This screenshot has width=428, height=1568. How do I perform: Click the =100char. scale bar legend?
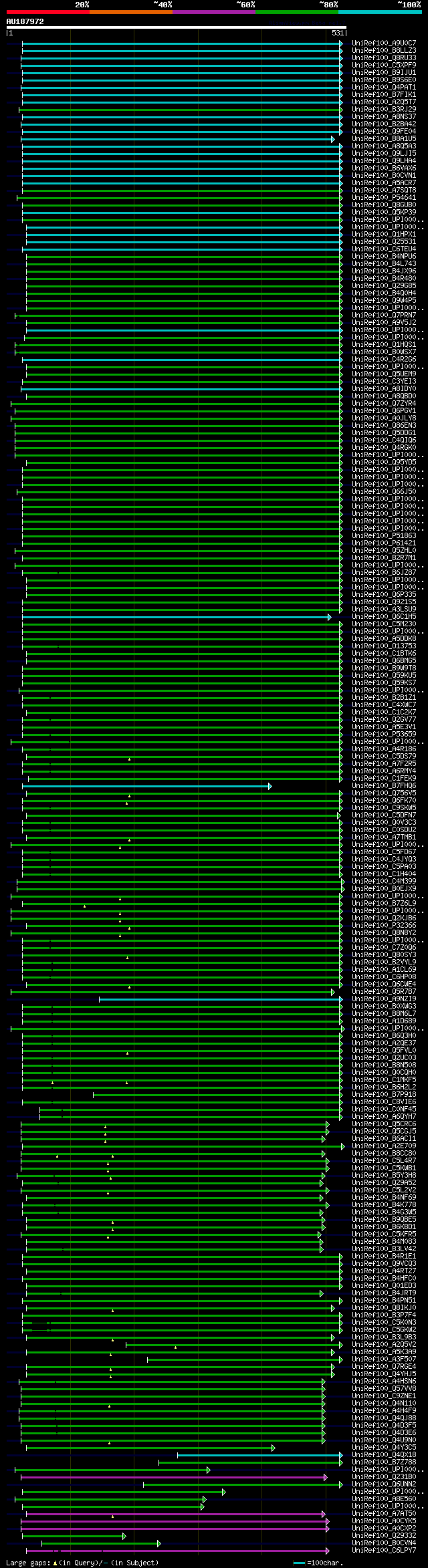(318, 1563)
